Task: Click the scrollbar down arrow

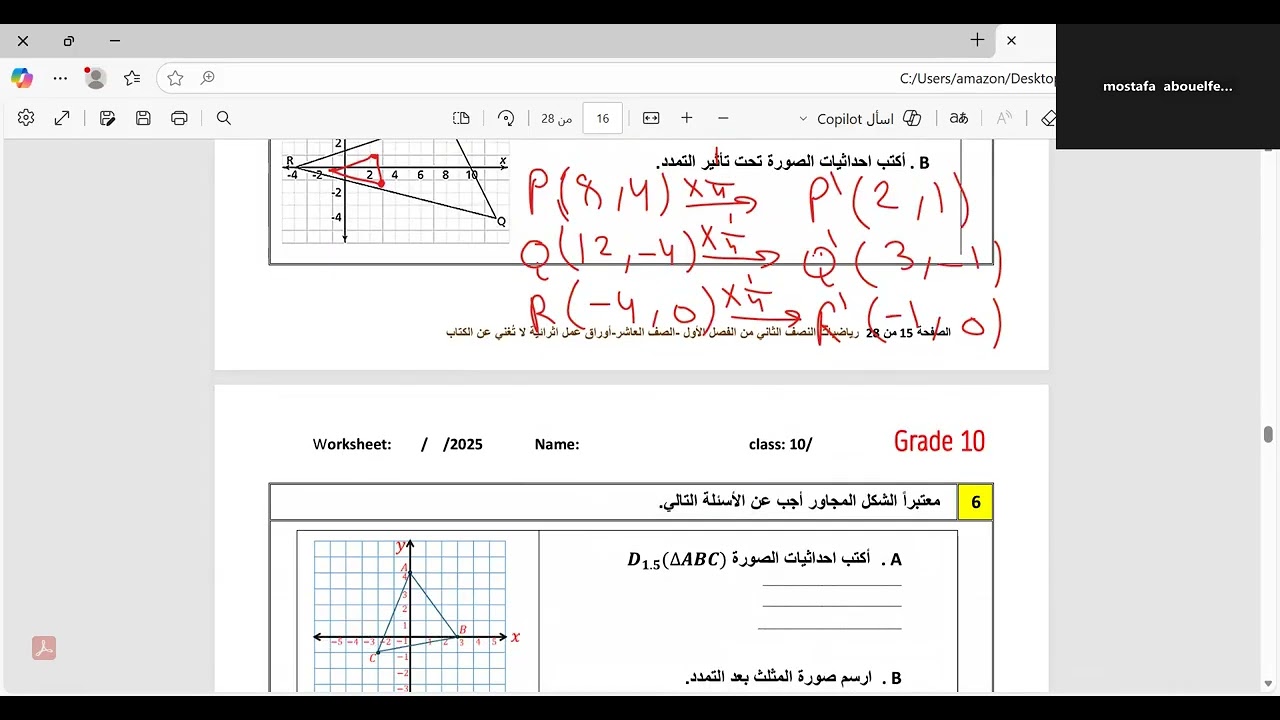Action: (x=1268, y=684)
